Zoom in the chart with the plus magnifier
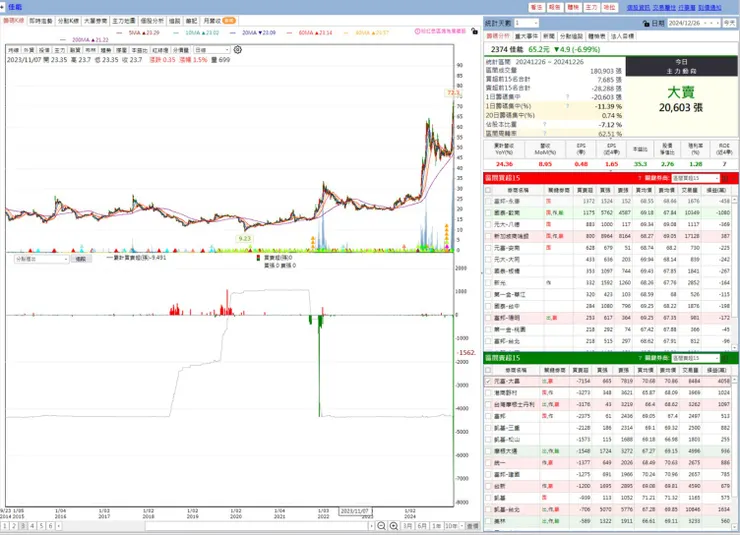Viewport: 740px width, 535px height. click(x=394, y=526)
